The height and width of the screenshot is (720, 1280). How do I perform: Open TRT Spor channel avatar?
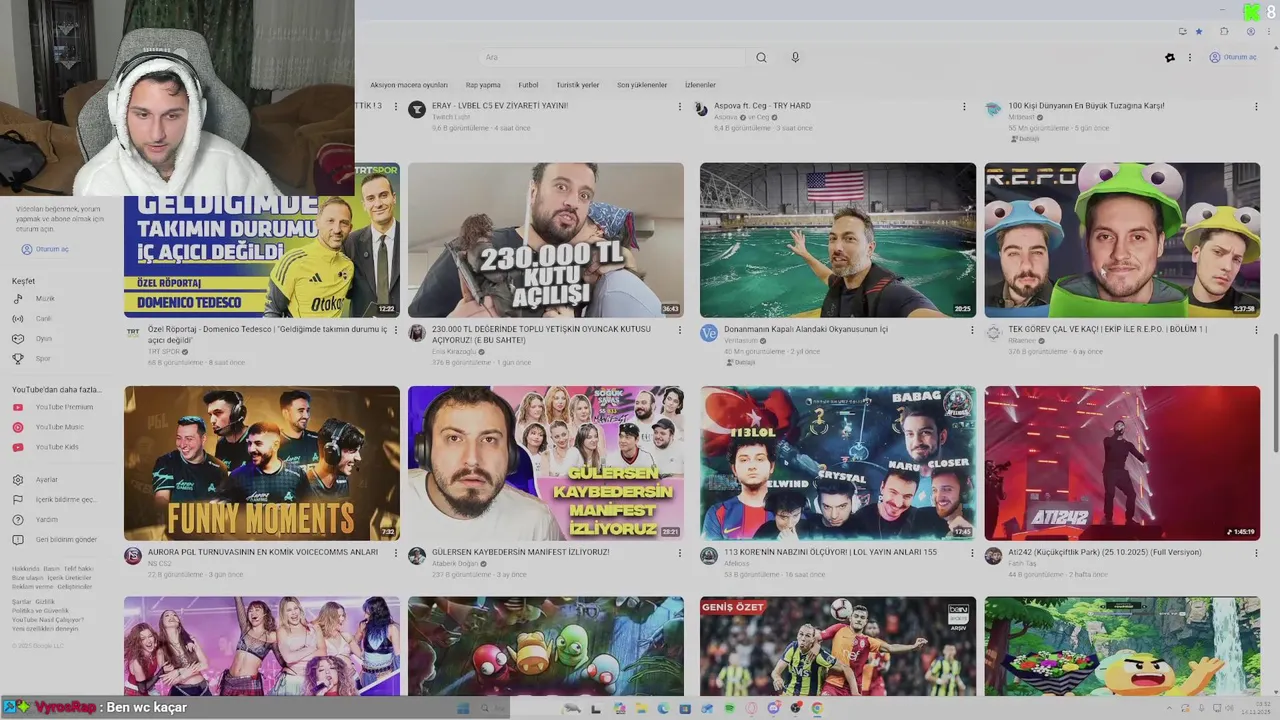pos(133,333)
